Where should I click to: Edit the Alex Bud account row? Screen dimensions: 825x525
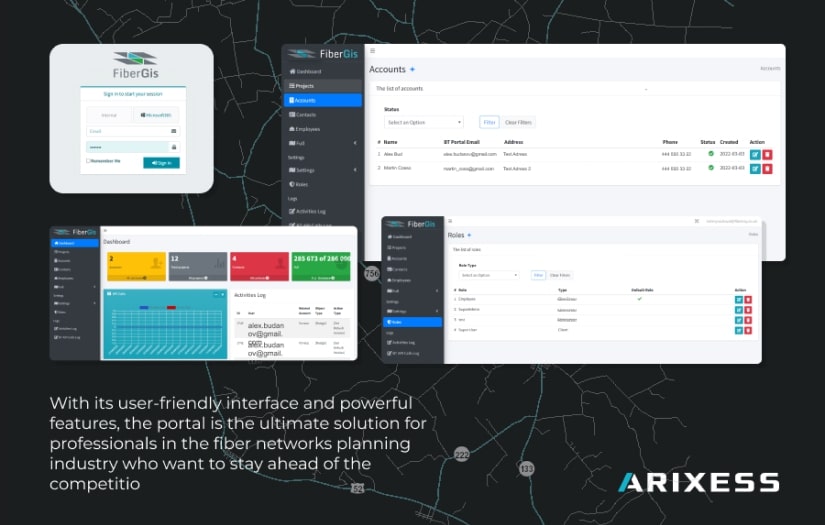click(x=755, y=155)
